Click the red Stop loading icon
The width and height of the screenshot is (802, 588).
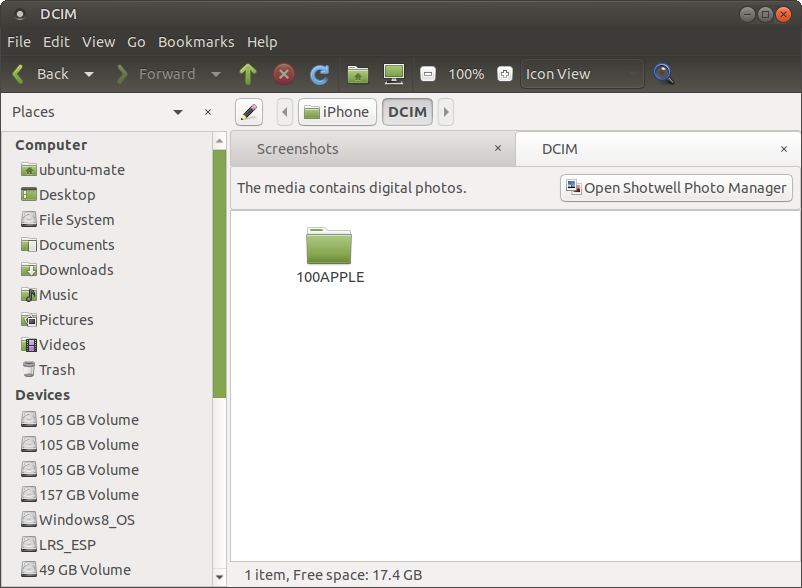284,74
